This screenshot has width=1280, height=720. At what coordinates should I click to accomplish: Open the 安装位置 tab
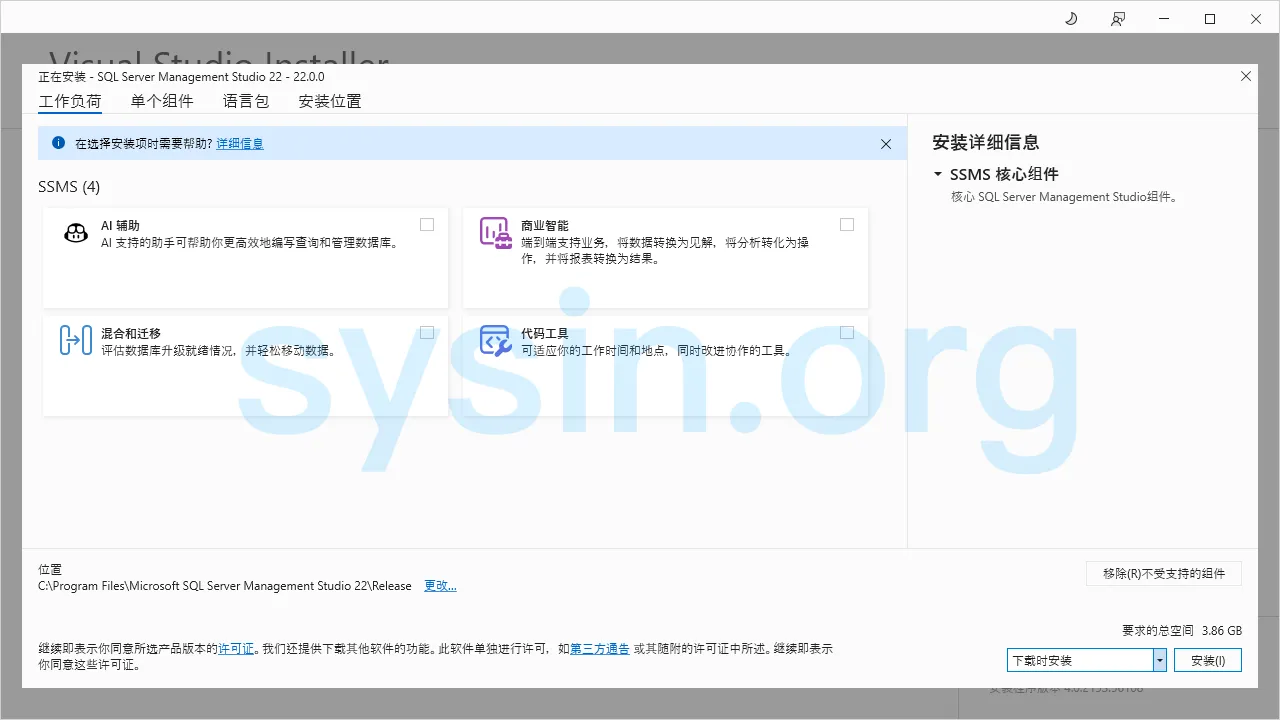[329, 101]
